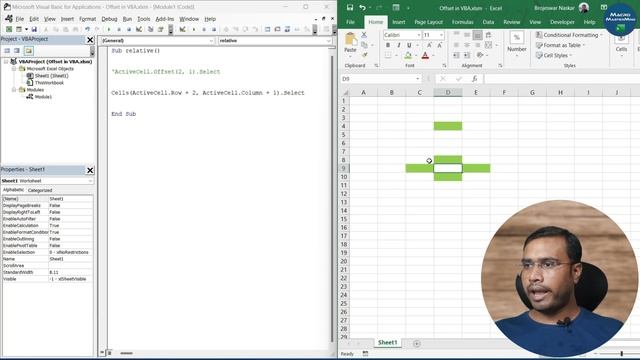Click the View Microsoft Excel icon in VBA toolbar
Image resolution: width=640 pixels, height=360 pixels.
[9, 29]
